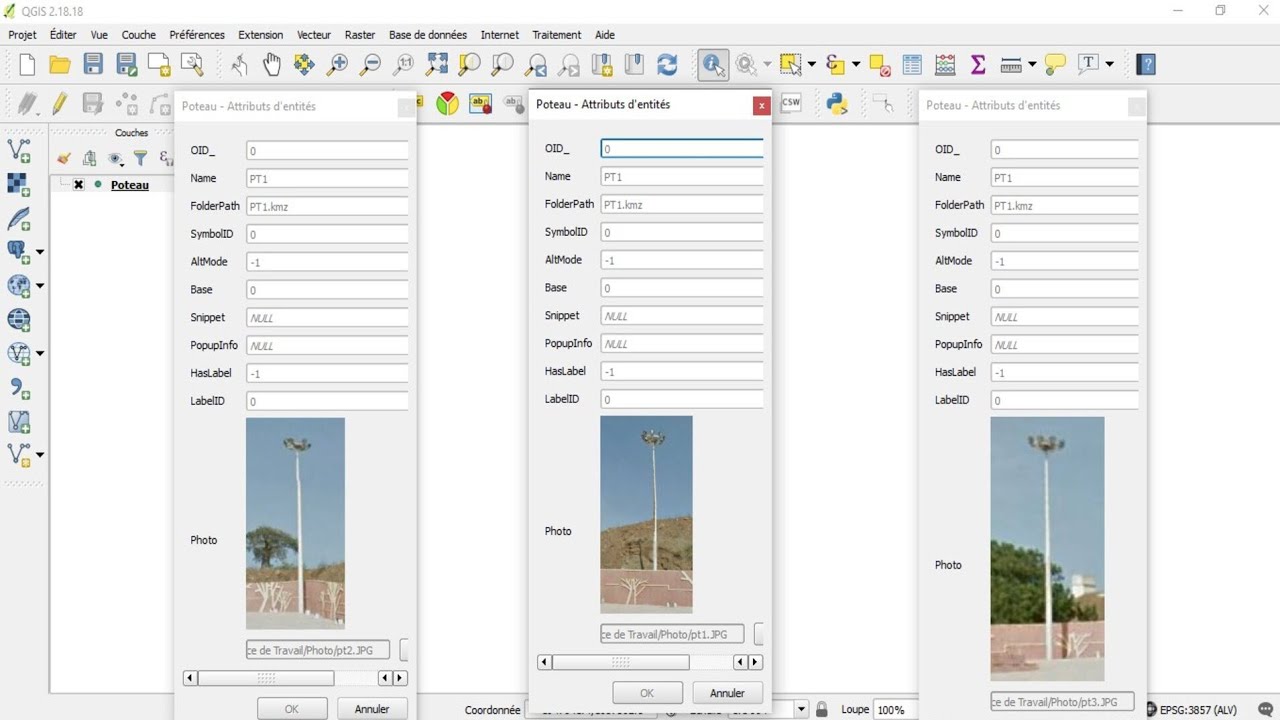The width and height of the screenshot is (1280, 720).
Task: Click Add Vector Layer in side toolbar
Action: 19,150
